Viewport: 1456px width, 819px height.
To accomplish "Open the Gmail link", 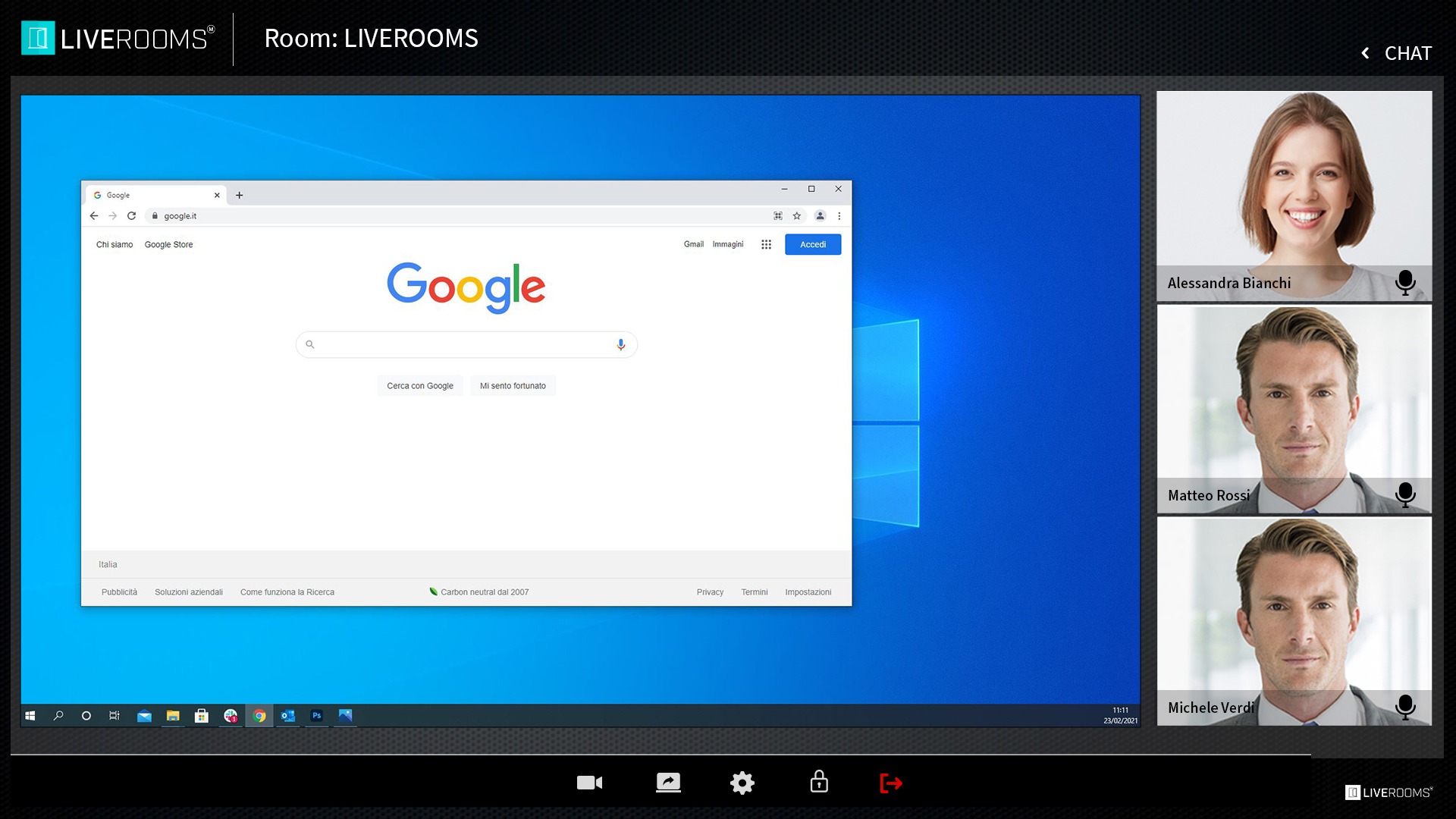I will (694, 244).
